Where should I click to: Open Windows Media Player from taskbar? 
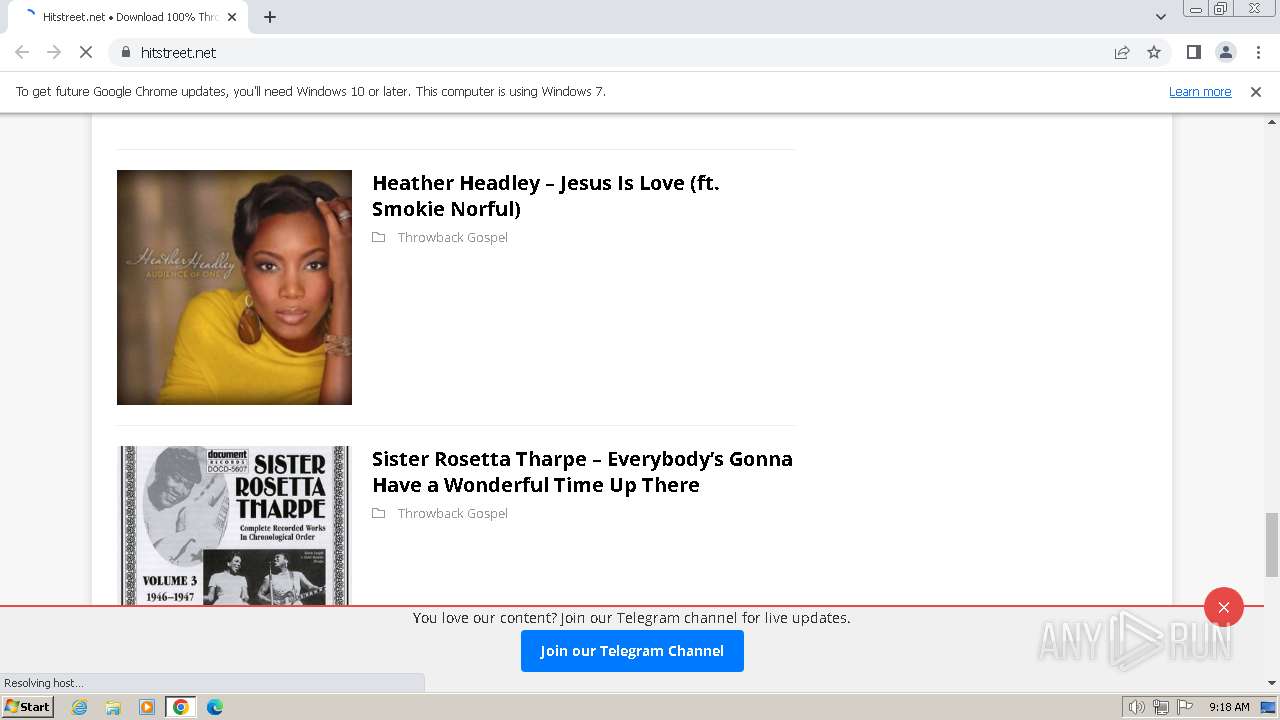(147, 707)
